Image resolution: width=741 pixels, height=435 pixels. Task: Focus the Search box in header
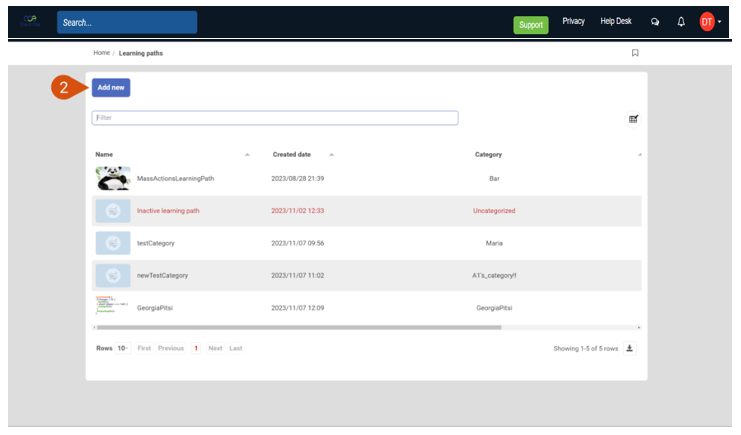coord(127,22)
